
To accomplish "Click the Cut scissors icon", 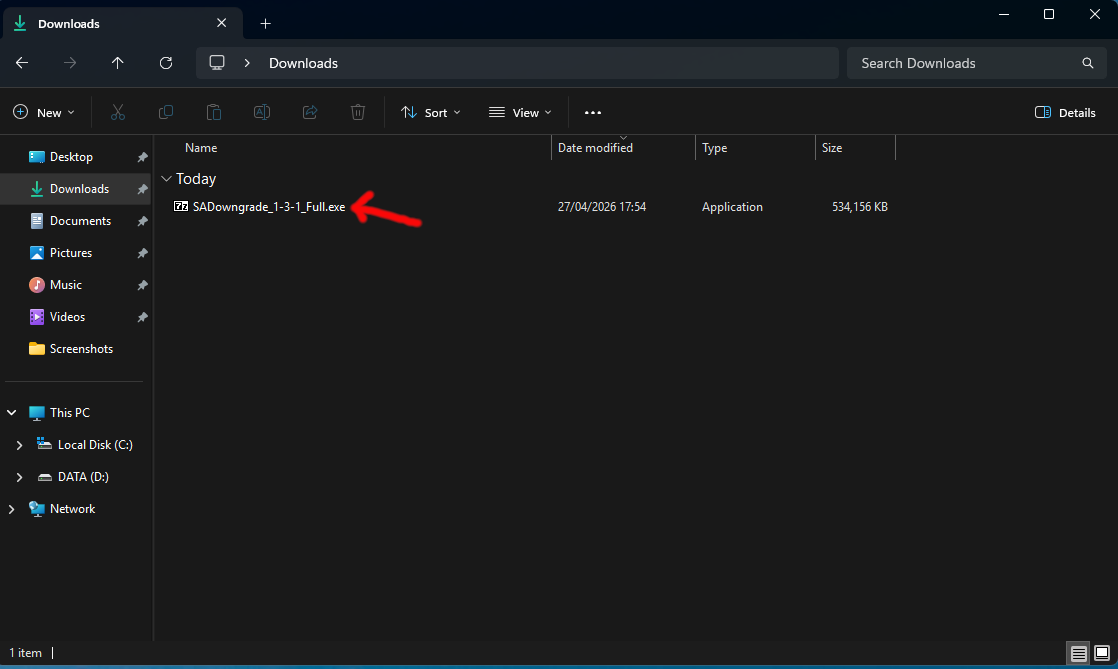I will click(118, 113).
